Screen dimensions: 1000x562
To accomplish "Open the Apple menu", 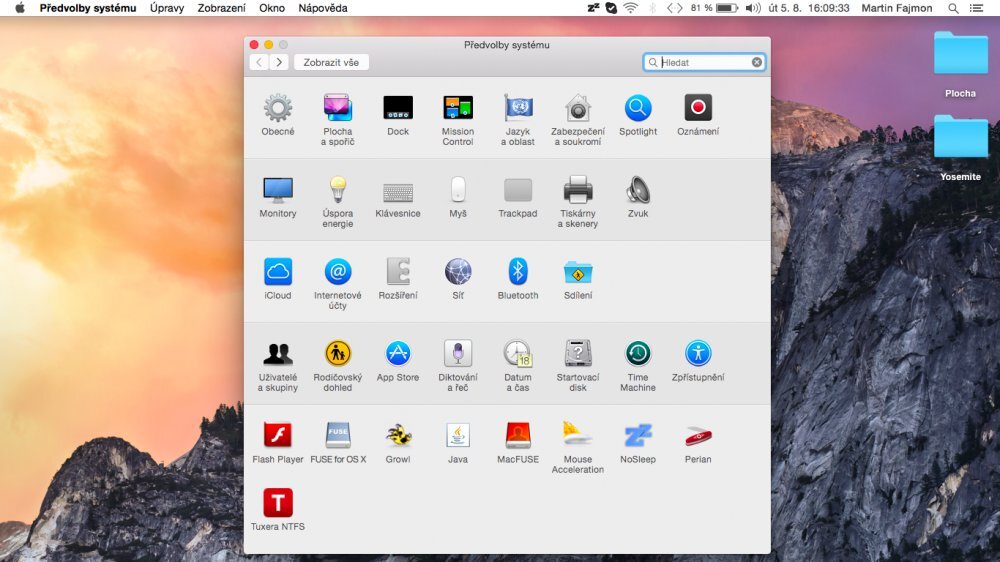I will click(x=19, y=8).
